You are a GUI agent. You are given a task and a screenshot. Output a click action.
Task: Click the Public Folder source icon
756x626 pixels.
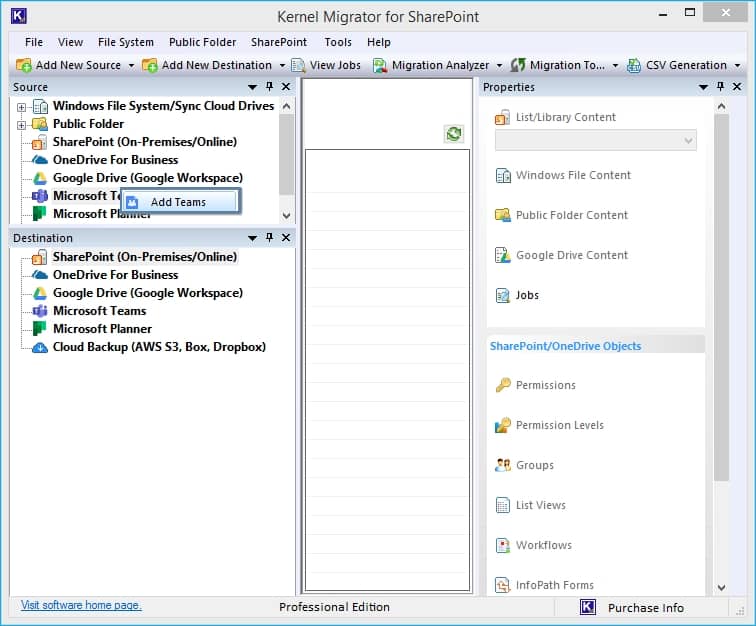40,124
